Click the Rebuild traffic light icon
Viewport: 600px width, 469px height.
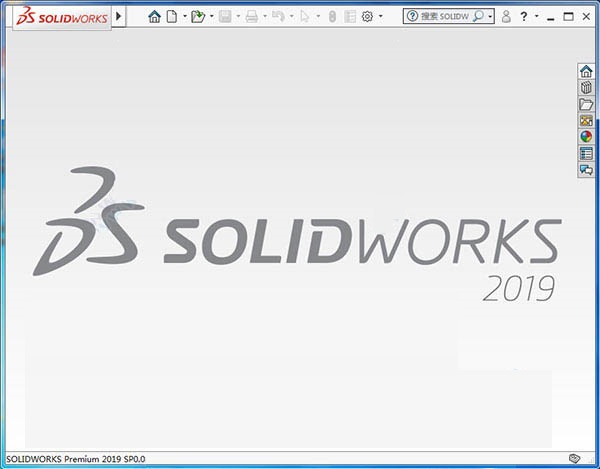pyautogui.click(x=332, y=16)
